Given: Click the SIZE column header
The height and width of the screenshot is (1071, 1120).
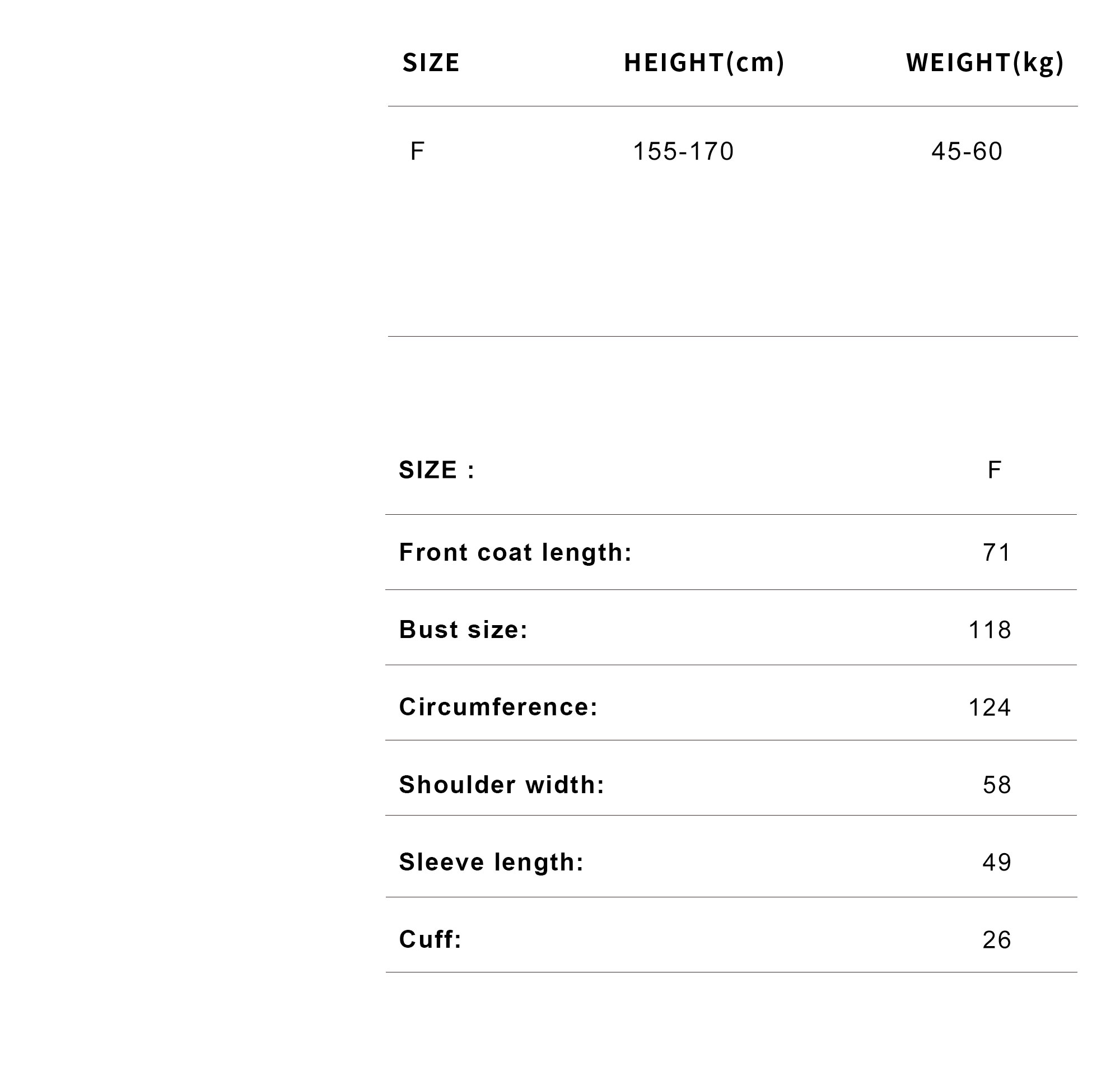Looking at the screenshot, I should pos(431,63).
